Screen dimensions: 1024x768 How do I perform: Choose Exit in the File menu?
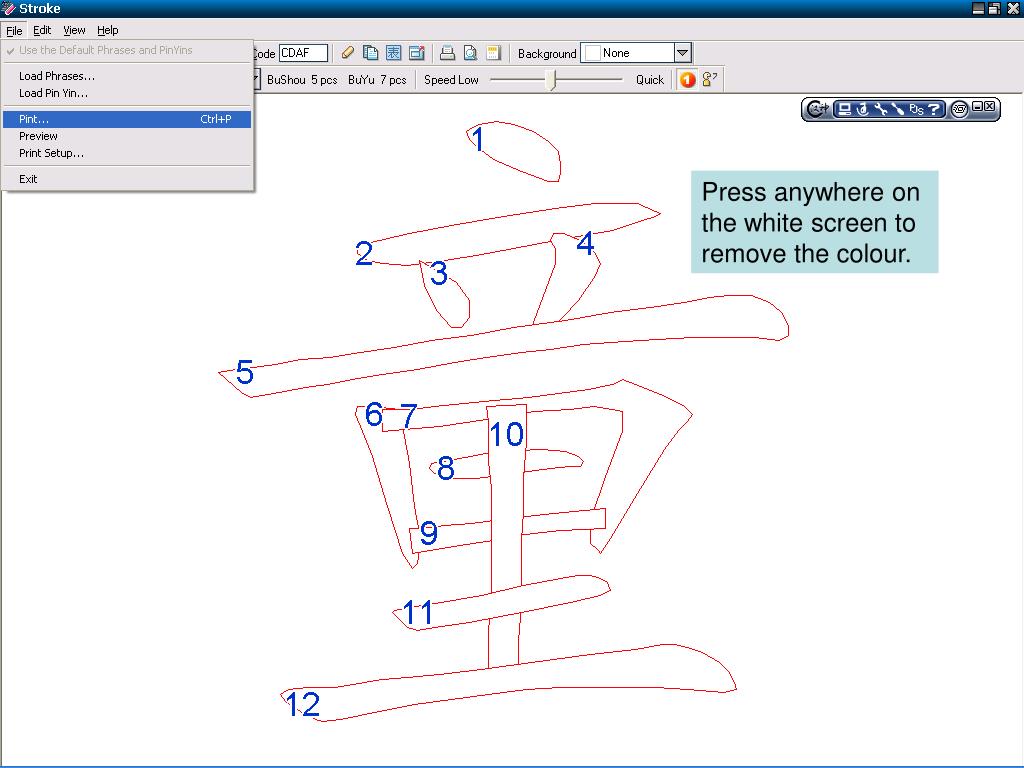pyautogui.click(x=127, y=179)
